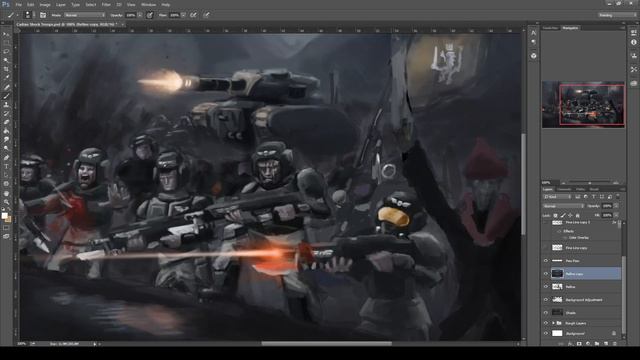
Task: Open the brush Opacity slider arrow
Action: point(140,15)
